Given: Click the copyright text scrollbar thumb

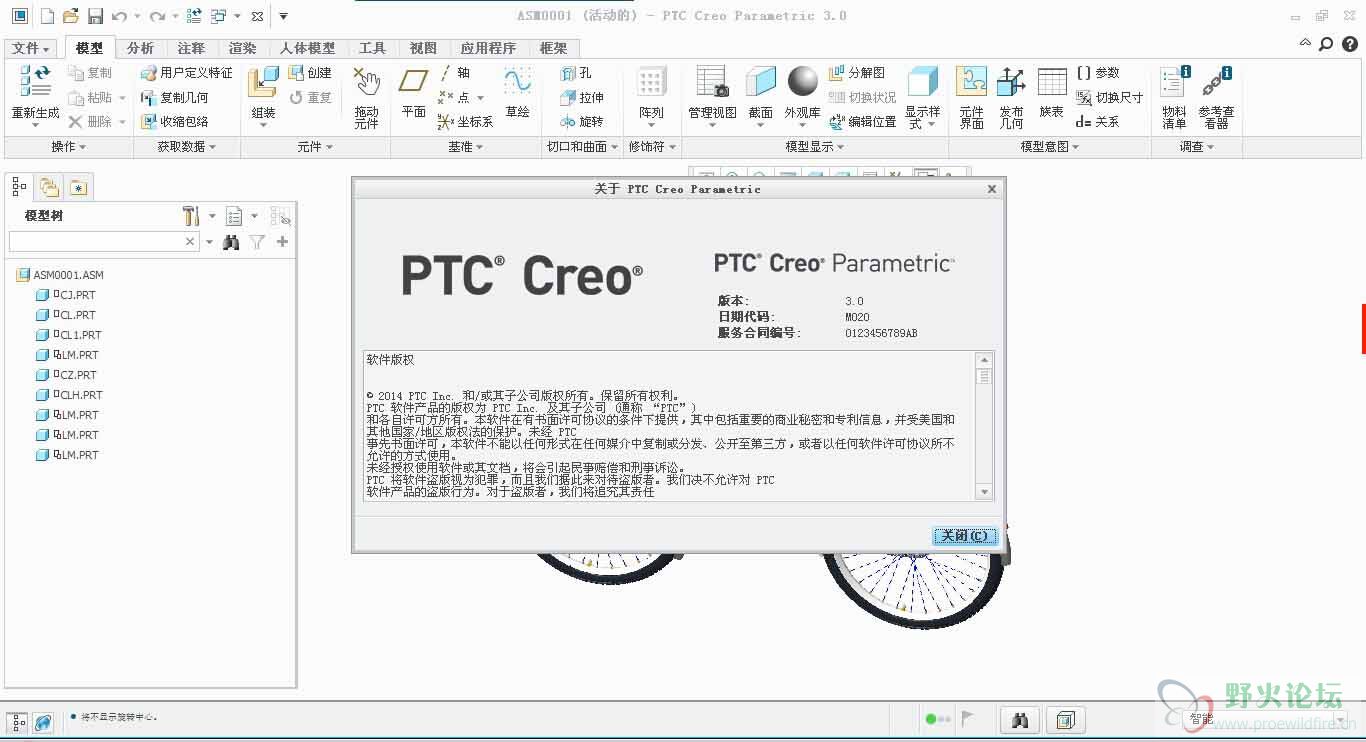Looking at the screenshot, I should pos(984,377).
